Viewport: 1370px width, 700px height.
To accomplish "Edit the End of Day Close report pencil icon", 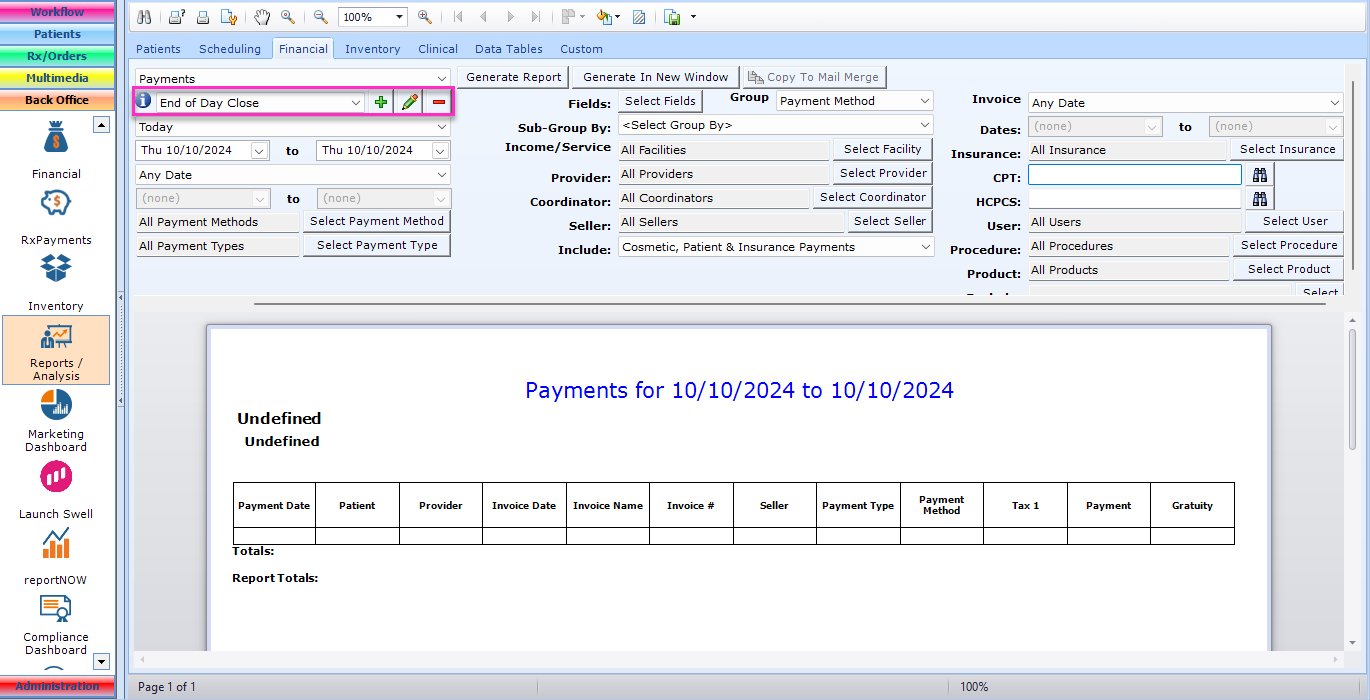I will [x=409, y=102].
